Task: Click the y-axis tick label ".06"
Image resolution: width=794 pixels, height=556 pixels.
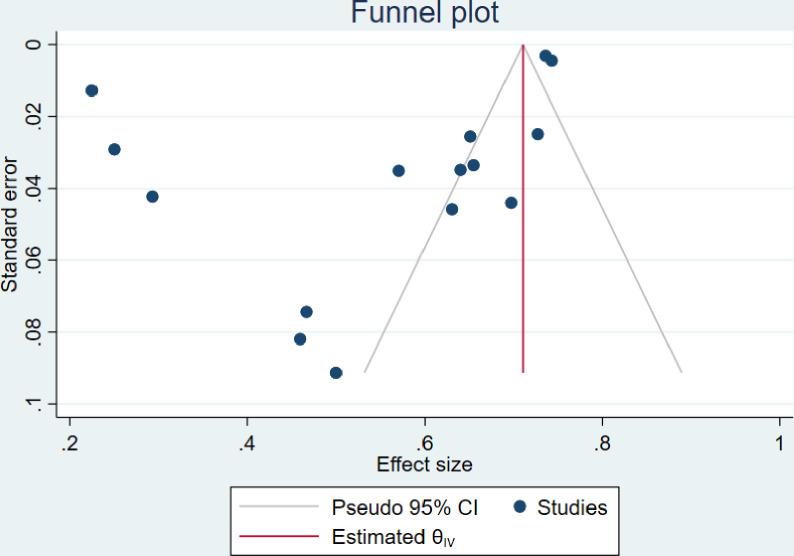Action: tap(37, 260)
